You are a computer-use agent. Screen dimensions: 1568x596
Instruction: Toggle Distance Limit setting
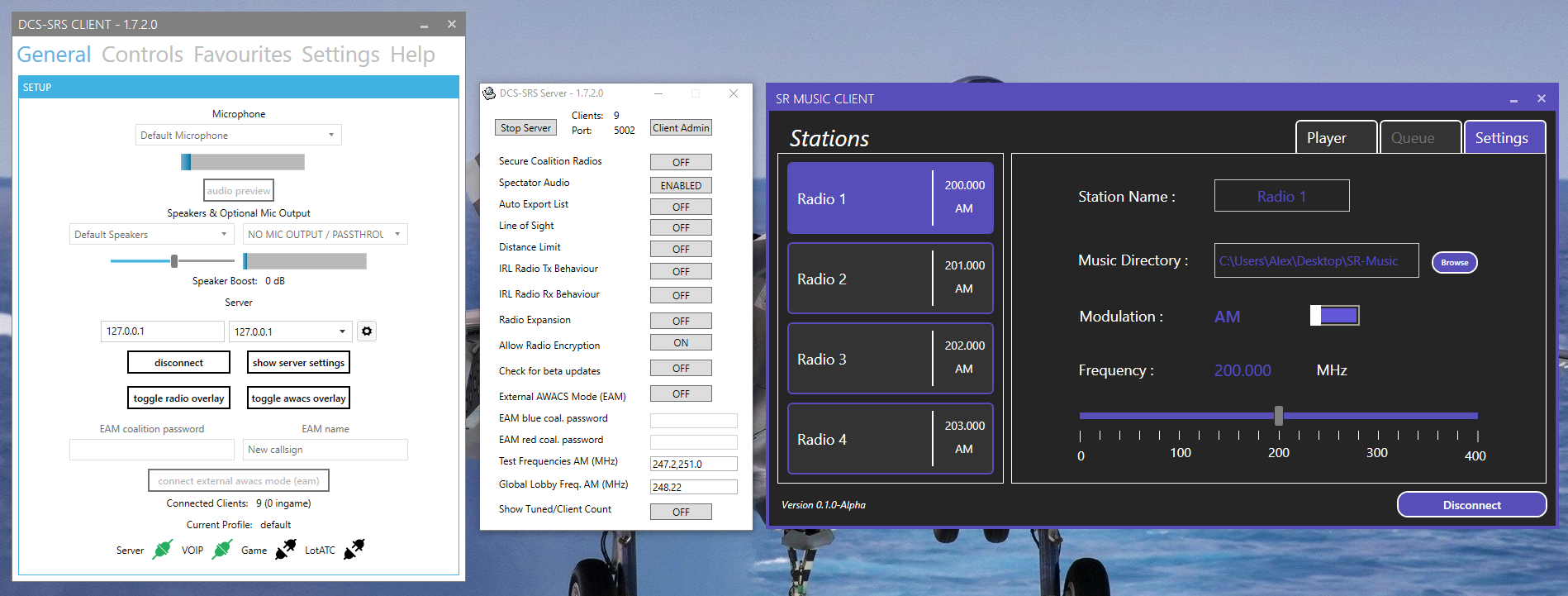[681, 249]
